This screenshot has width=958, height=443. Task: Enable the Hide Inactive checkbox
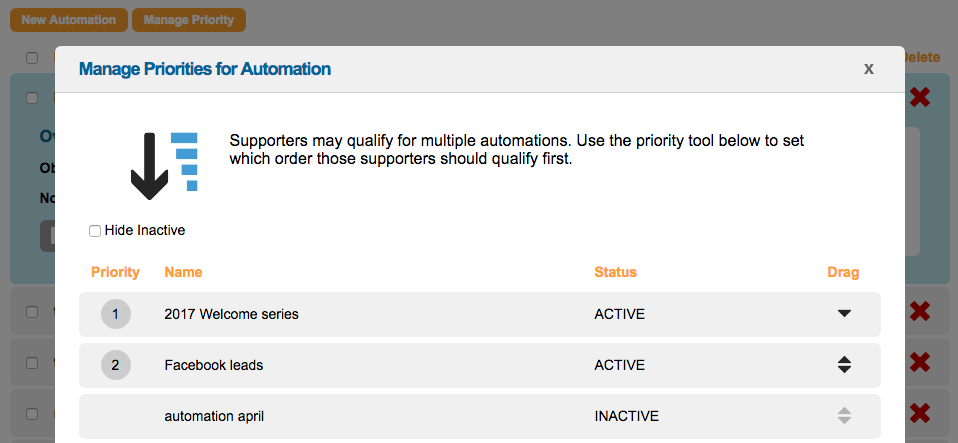(95, 231)
